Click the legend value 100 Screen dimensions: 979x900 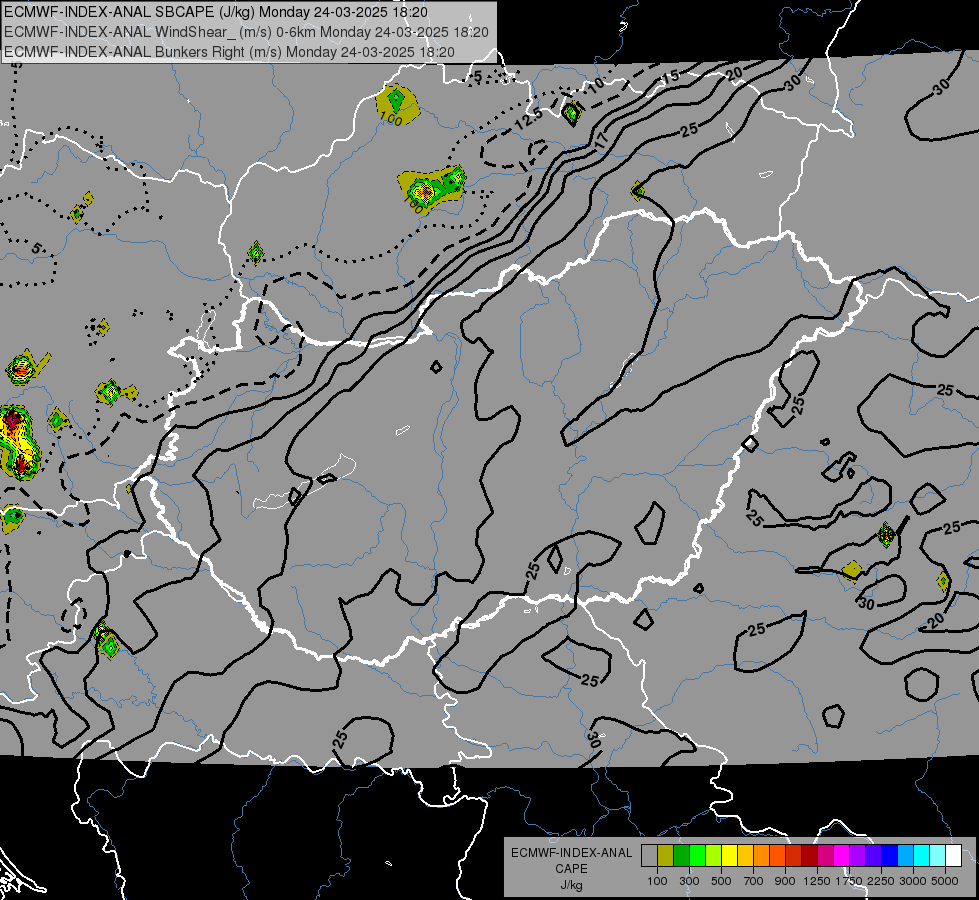(x=657, y=881)
